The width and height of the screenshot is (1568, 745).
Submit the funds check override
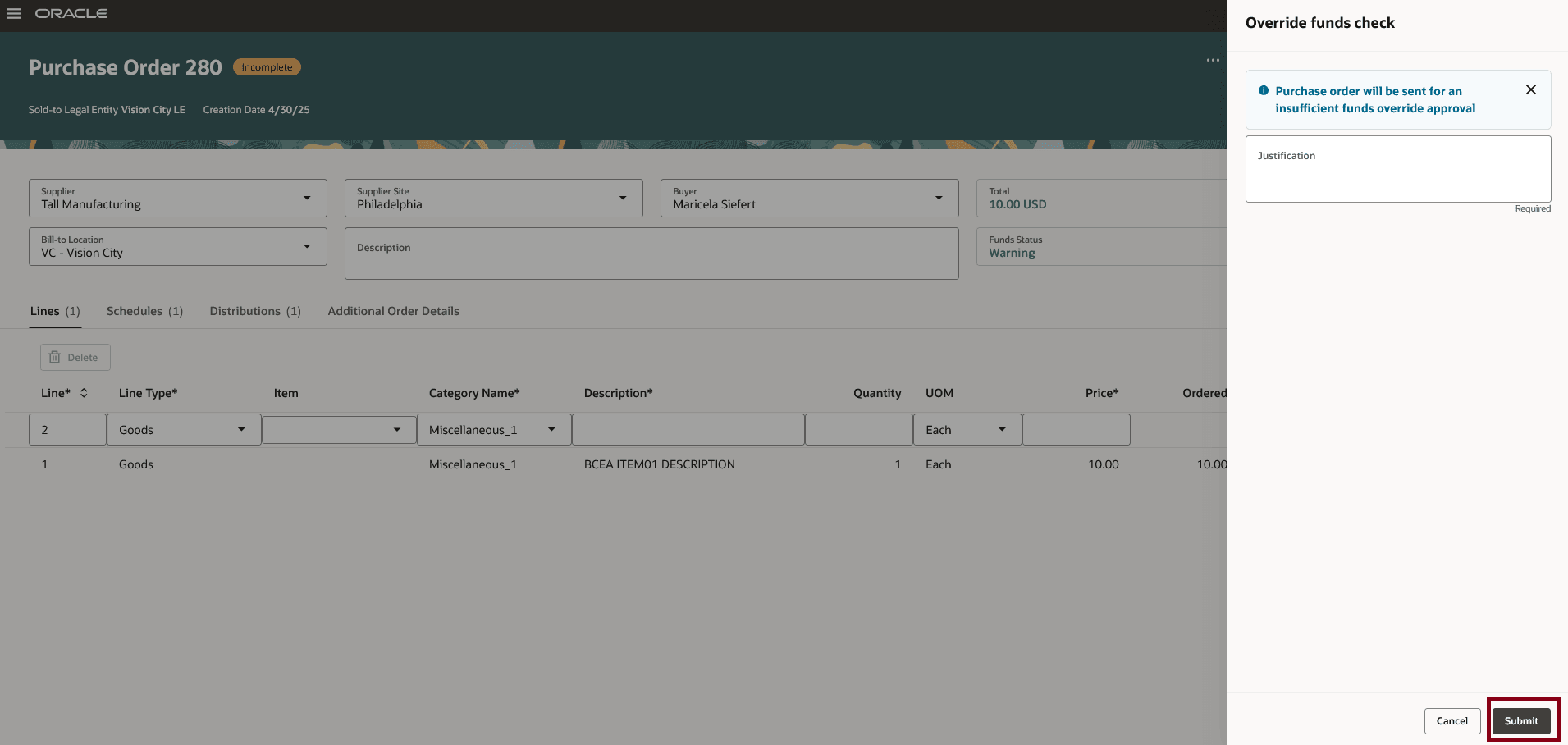pyautogui.click(x=1521, y=720)
